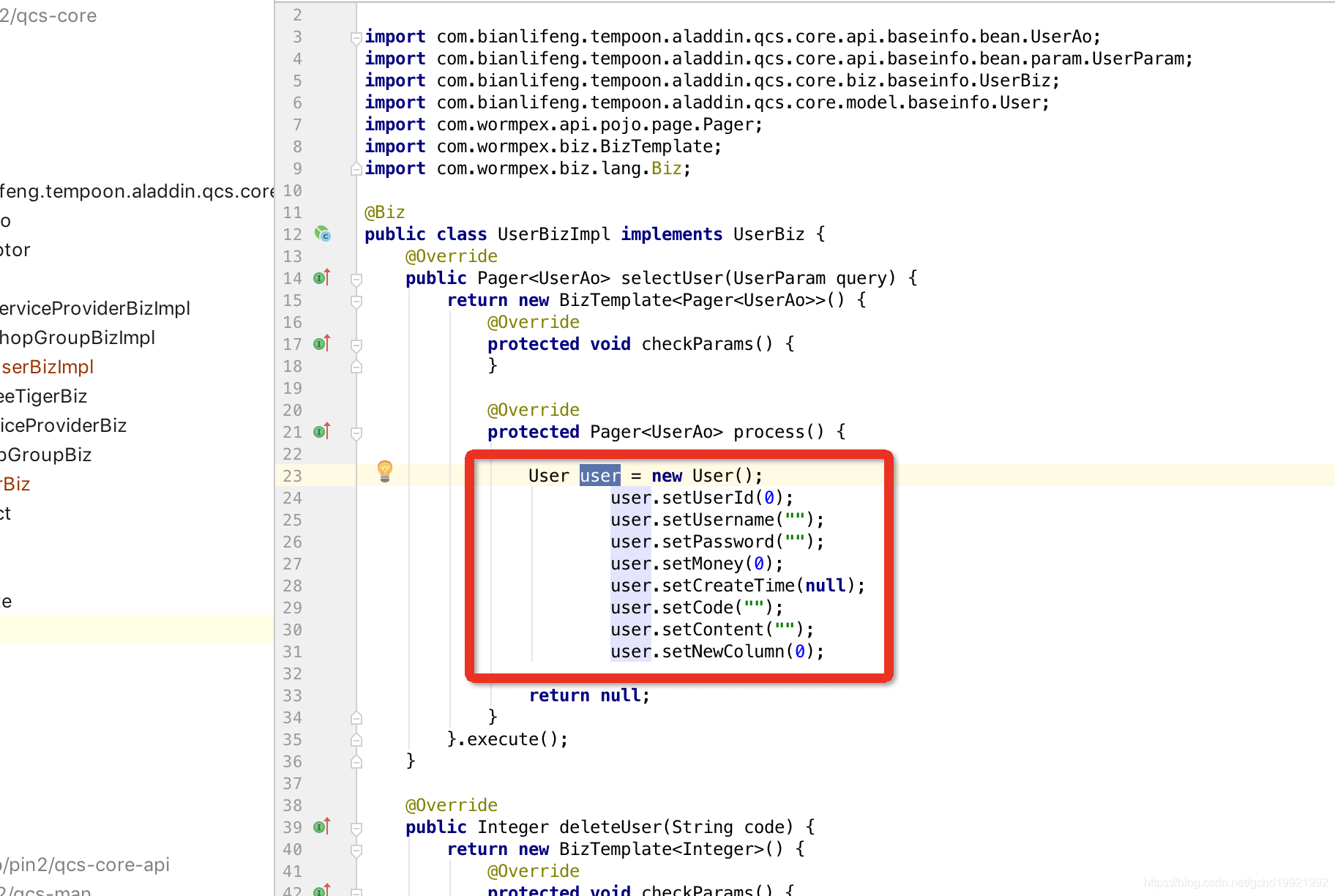This screenshot has width=1335, height=896.
Task: Click the '@Override' annotation on line 38
Action: tap(452, 805)
